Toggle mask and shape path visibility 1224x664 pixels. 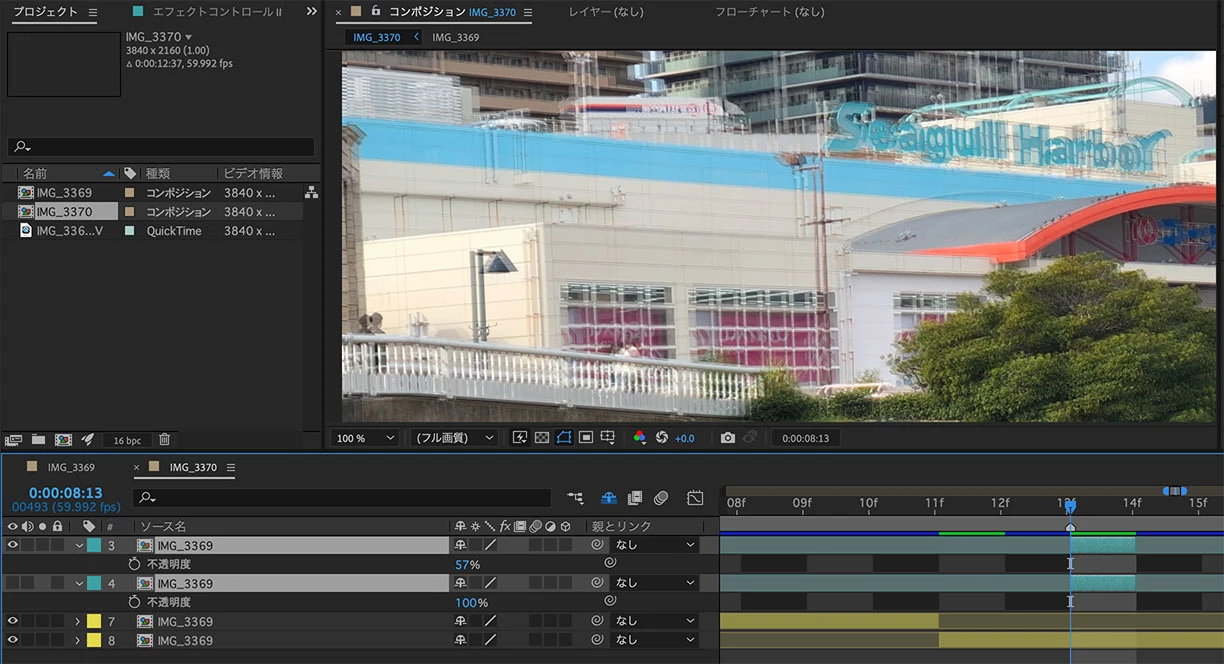pos(563,438)
